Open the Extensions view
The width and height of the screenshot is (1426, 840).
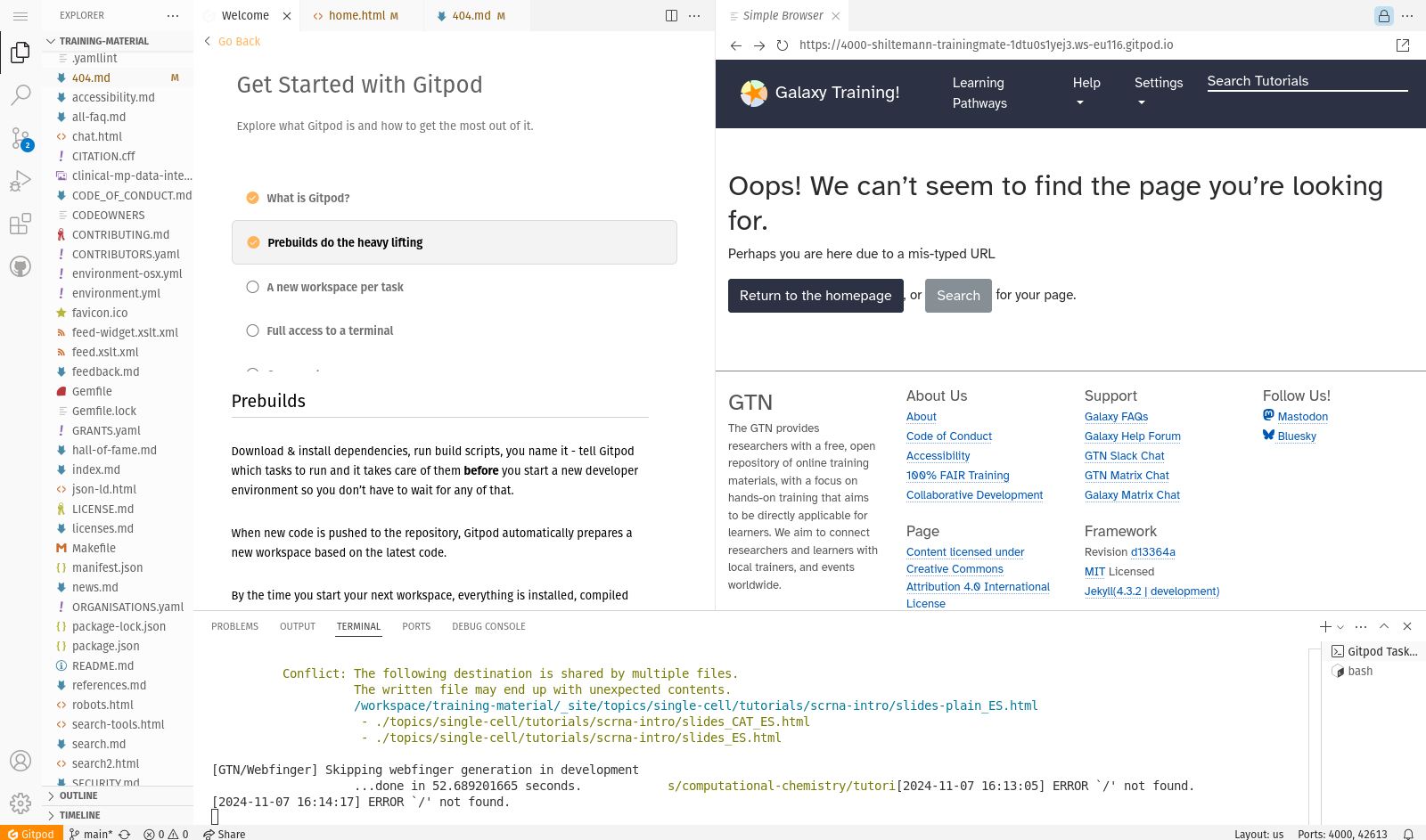(20, 224)
